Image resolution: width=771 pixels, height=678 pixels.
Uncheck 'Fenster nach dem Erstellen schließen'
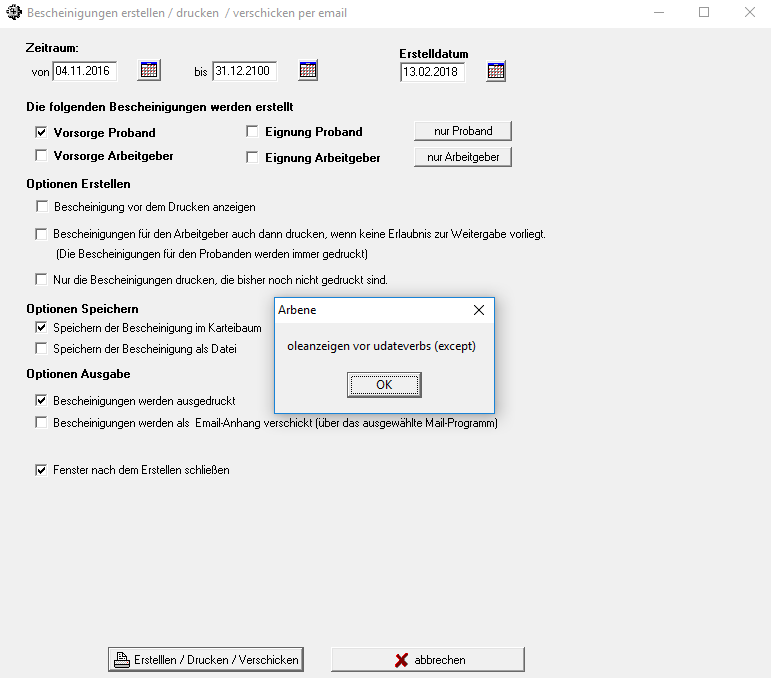coord(41,469)
